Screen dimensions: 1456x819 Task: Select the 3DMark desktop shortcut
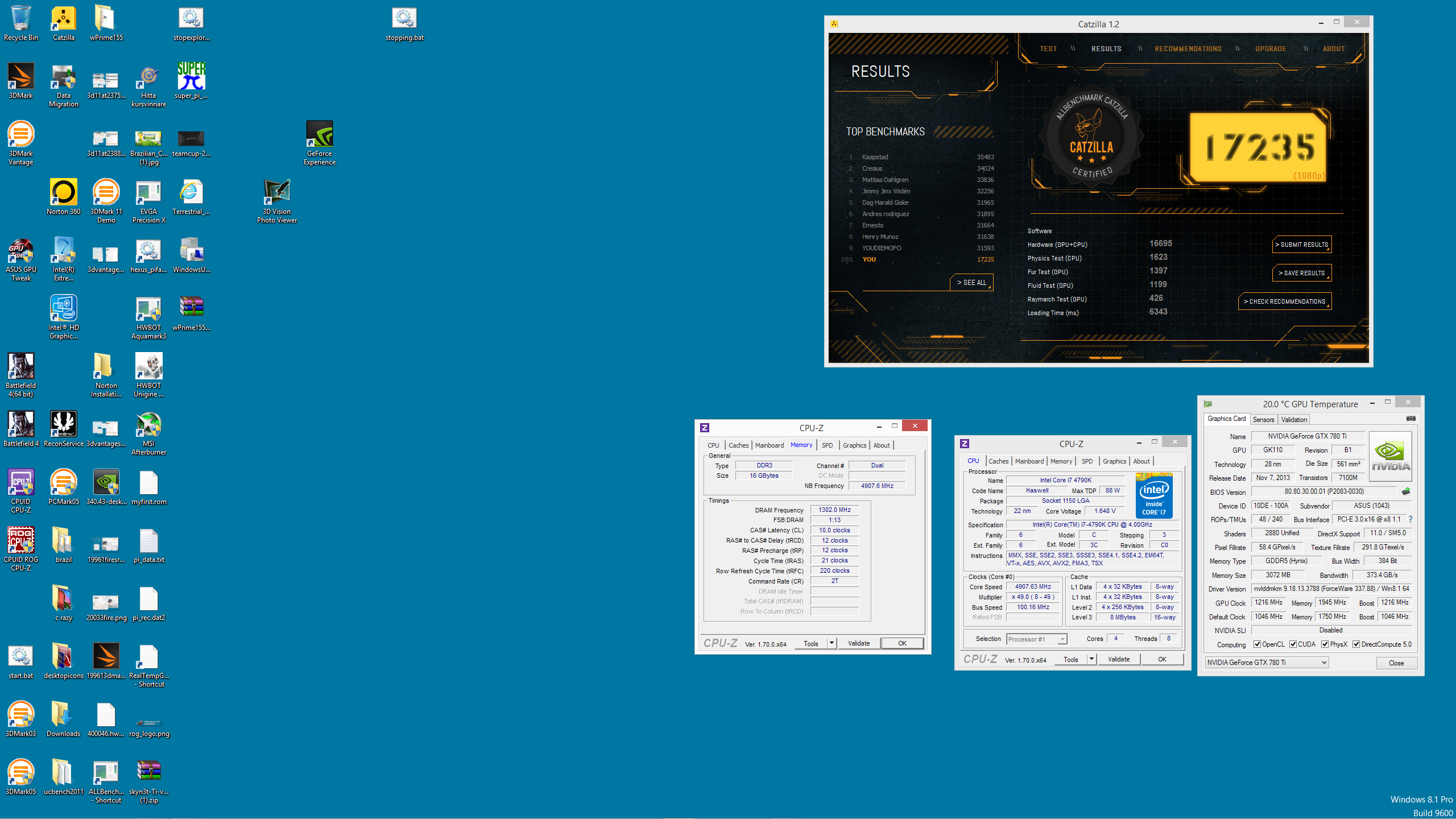(x=21, y=81)
